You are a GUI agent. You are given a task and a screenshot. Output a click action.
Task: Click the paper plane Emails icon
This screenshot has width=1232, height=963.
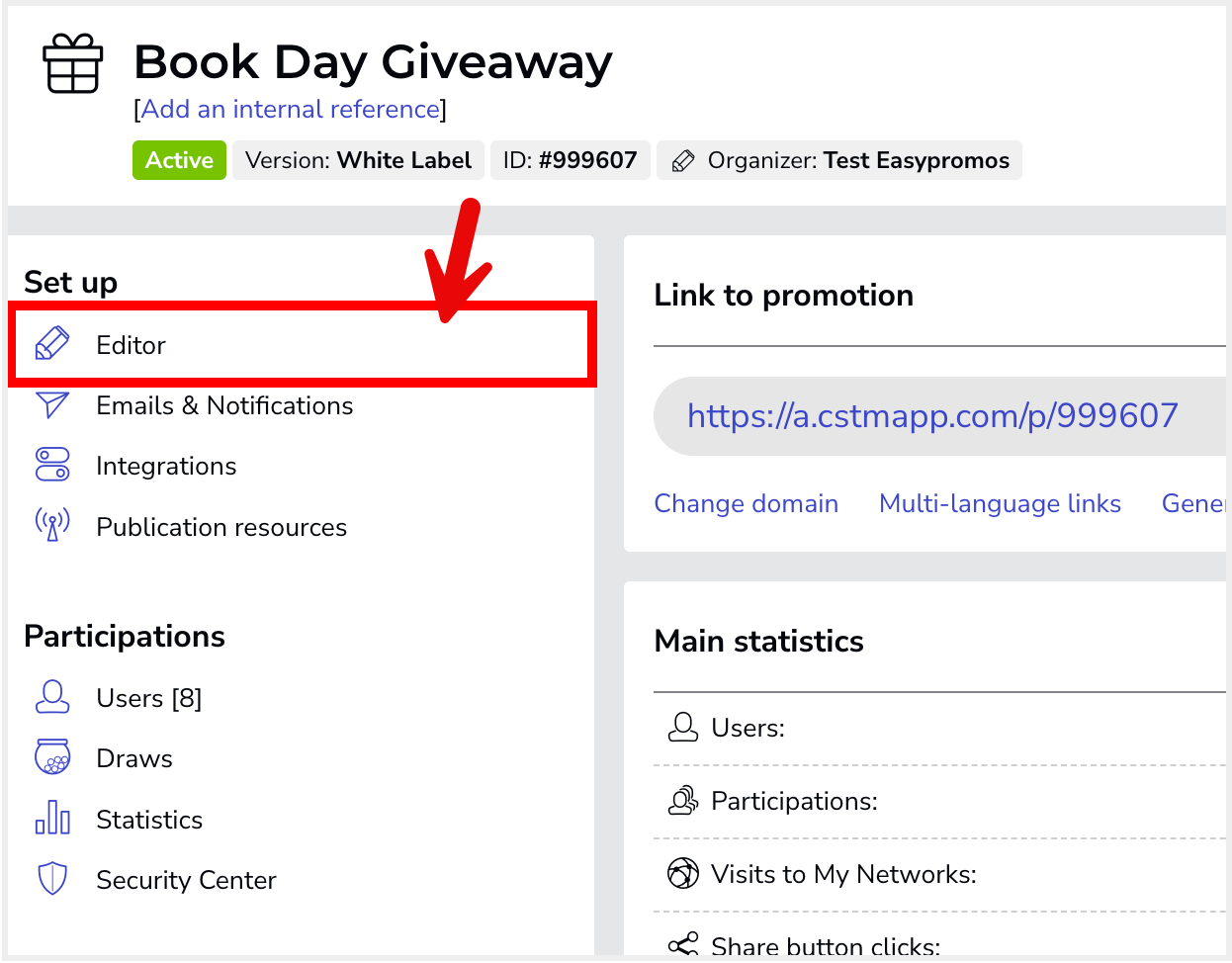pos(52,405)
